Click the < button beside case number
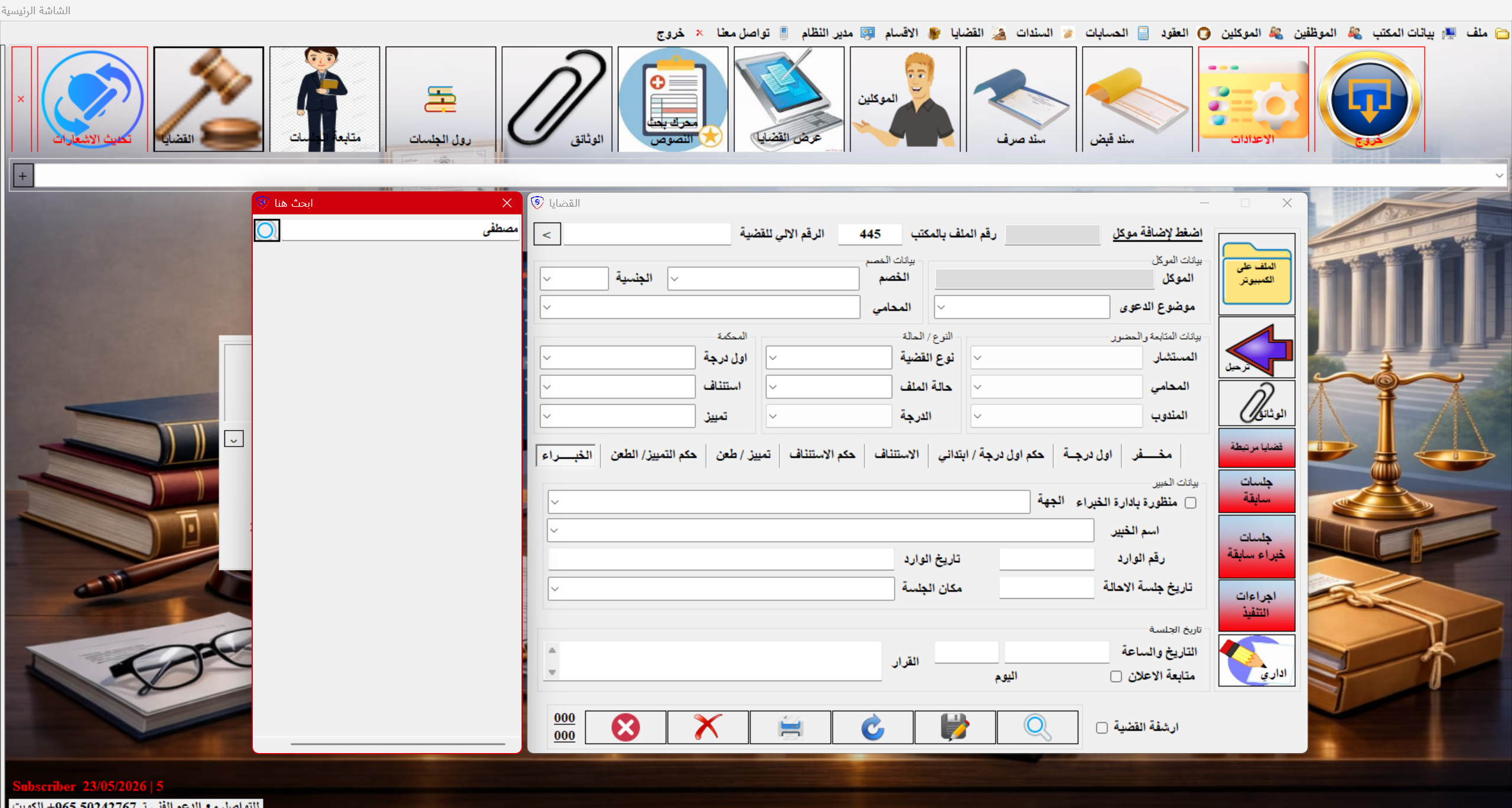This screenshot has width=1512, height=808. coord(547,234)
